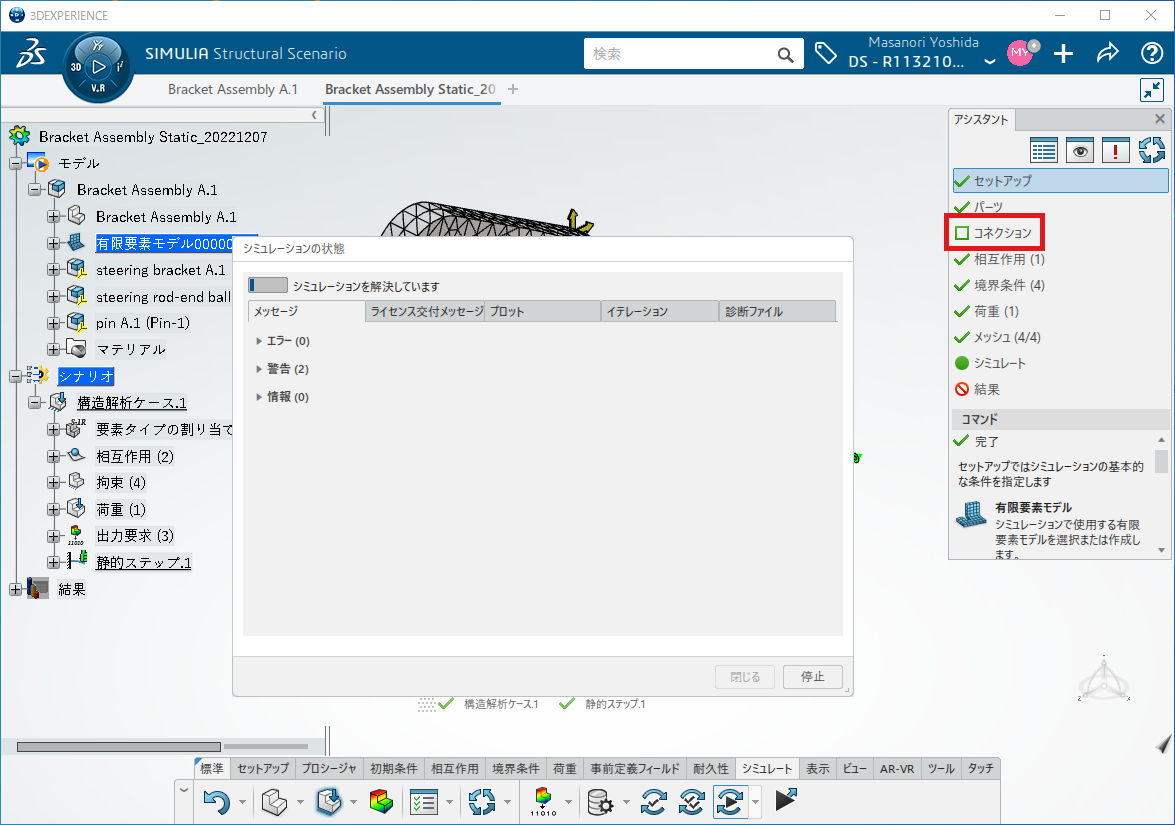
Task: Toggle the Assistant eye visibility icon
Action: 1079,150
